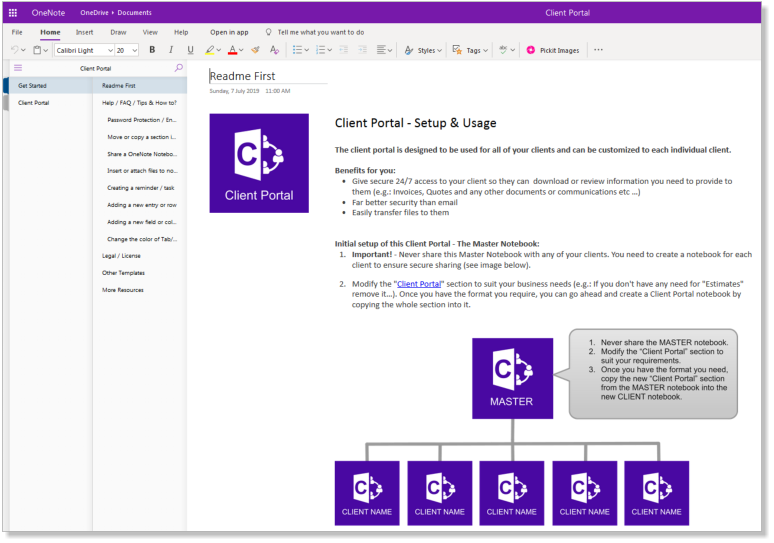Switch to the Home tab
Screen dimensions: 774x543
pos(50,32)
